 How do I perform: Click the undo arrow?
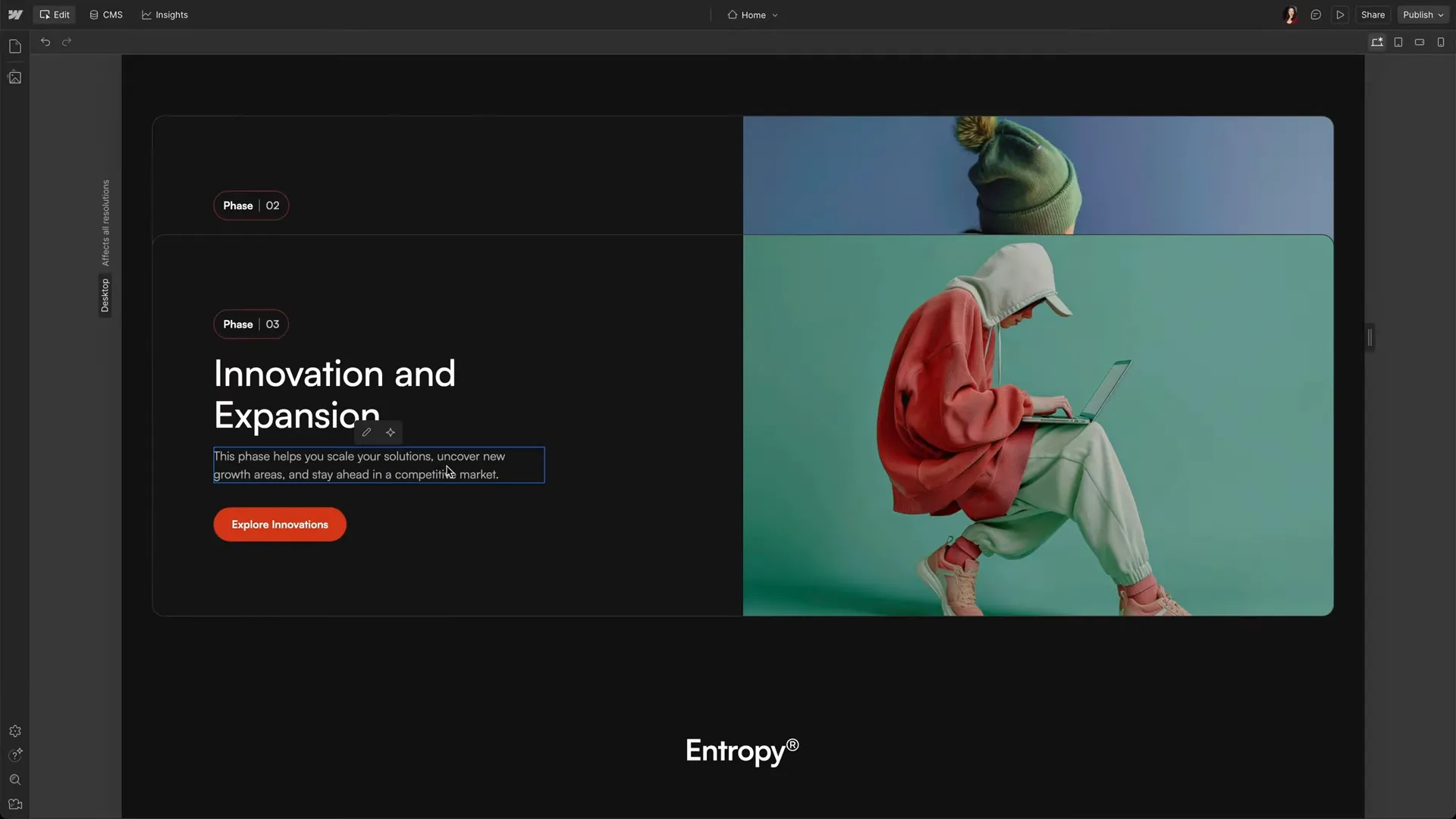tap(45, 42)
